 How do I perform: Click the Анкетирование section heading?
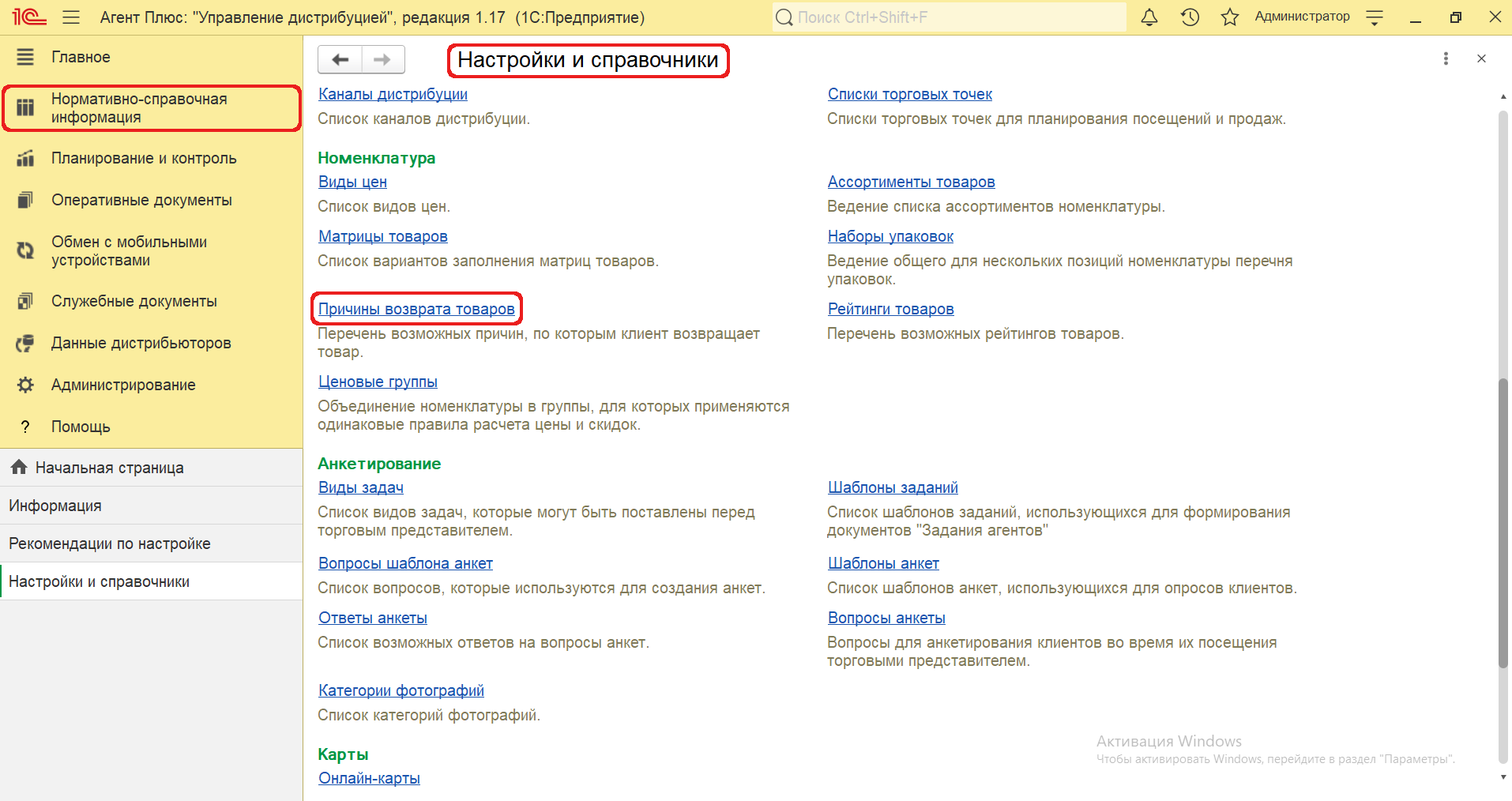tap(379, 464)
